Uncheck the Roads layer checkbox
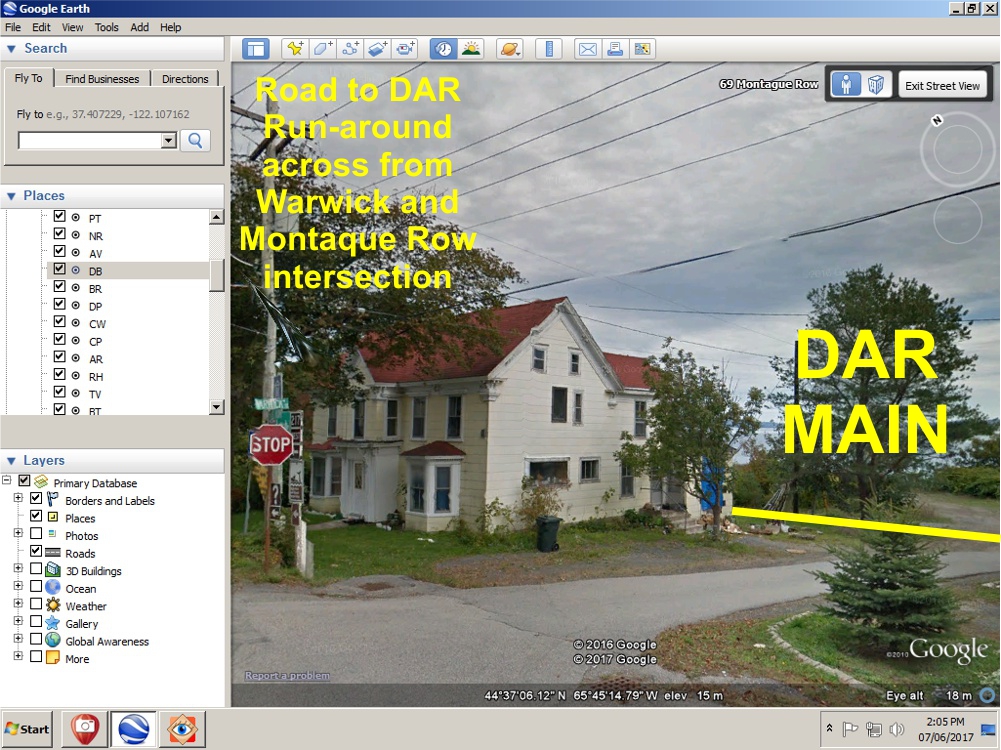This screenshot has height=750, width=1001. (x=37, y=553)
